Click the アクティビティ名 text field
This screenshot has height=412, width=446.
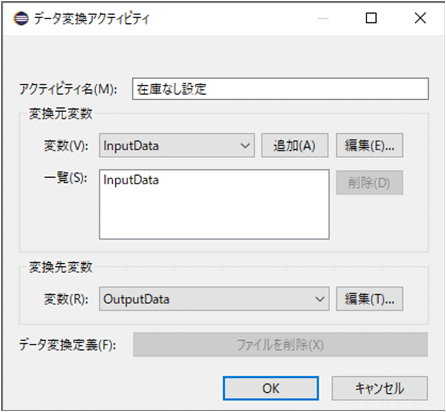[280, 89]
